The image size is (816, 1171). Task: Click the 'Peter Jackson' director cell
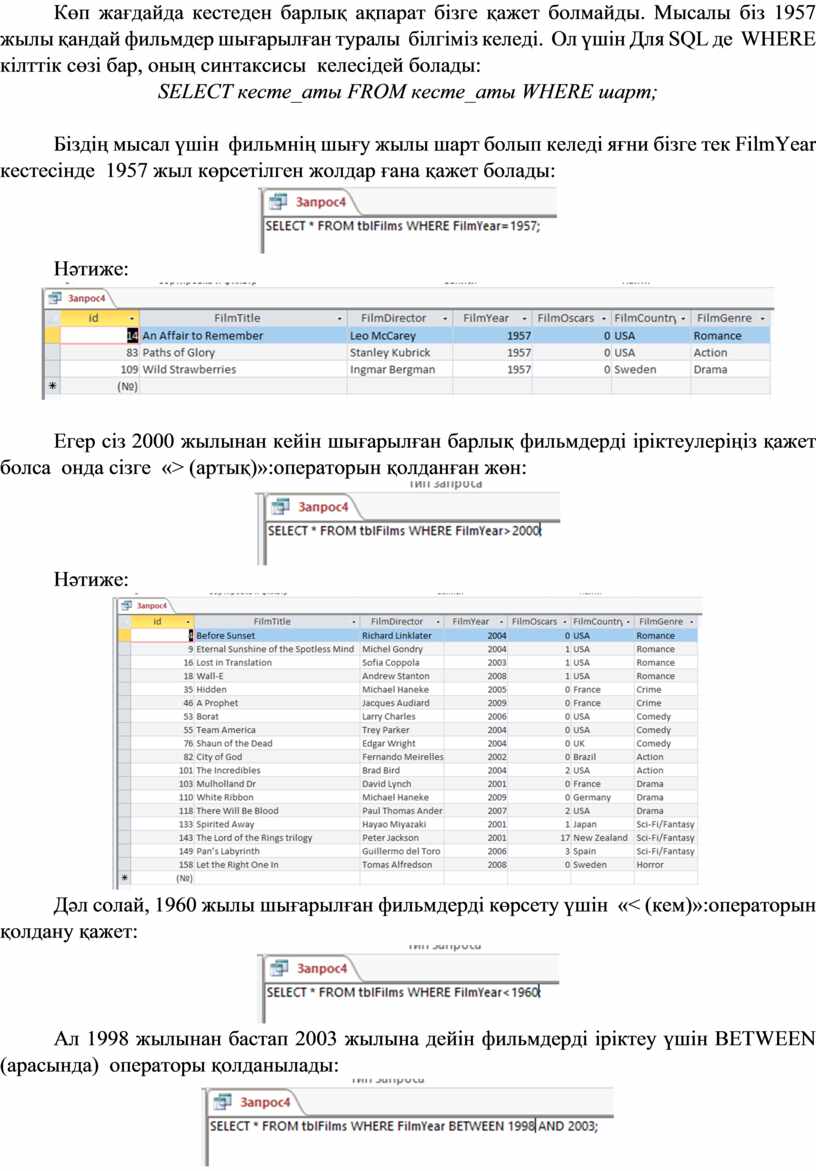(x=402, y=838)
